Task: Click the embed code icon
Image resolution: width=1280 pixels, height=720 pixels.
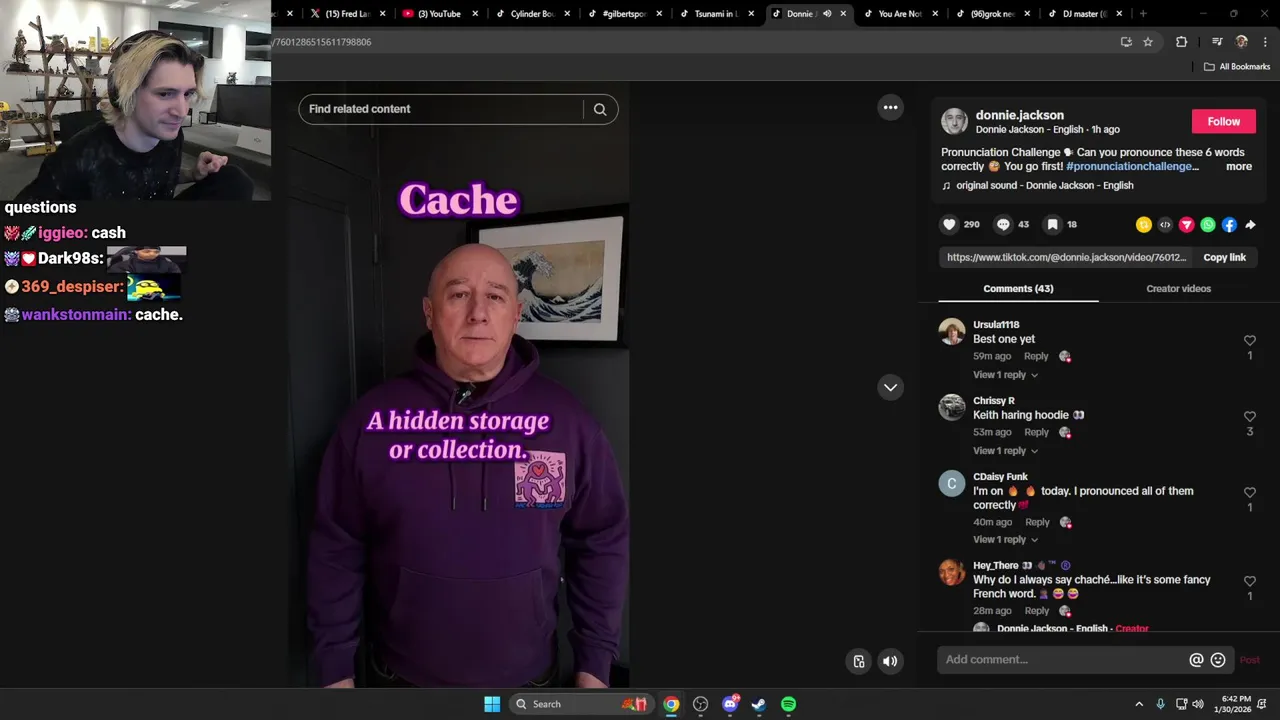Action: (x=1165, y=225)
